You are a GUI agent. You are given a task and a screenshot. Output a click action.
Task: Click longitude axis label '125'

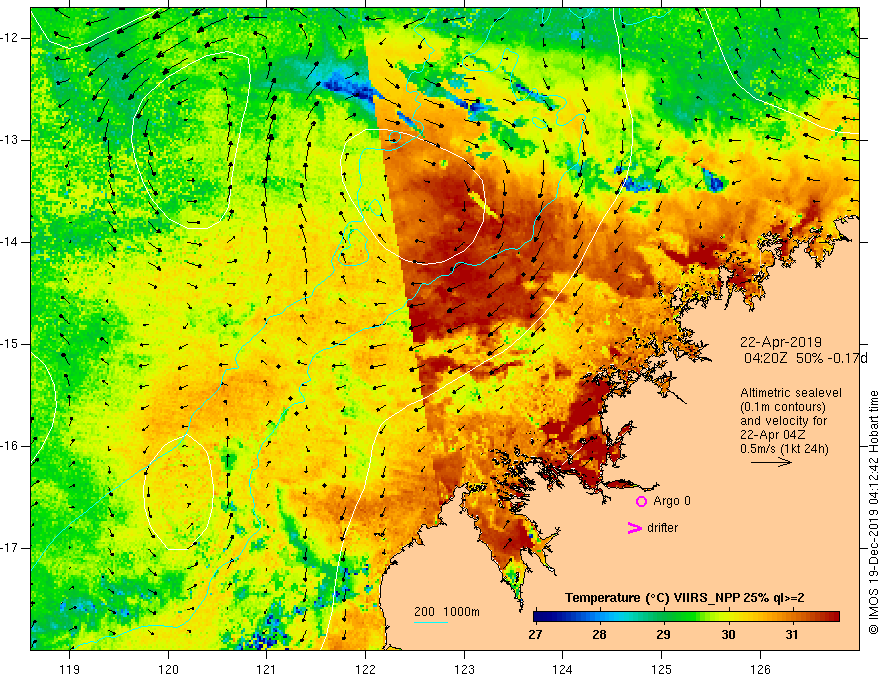coord(662,669)
